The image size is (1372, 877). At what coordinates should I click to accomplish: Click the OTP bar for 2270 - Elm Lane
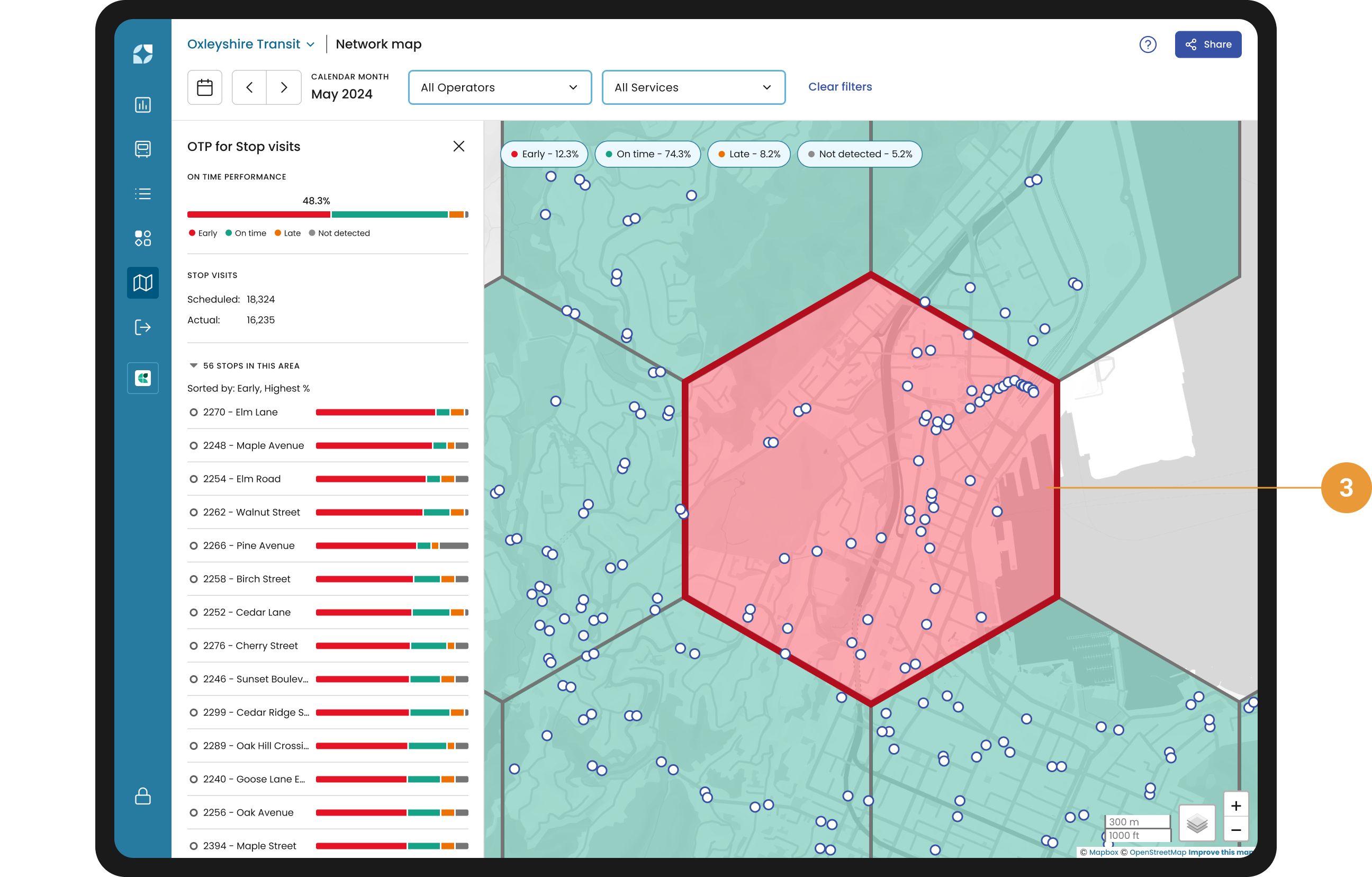click(392, 412)
